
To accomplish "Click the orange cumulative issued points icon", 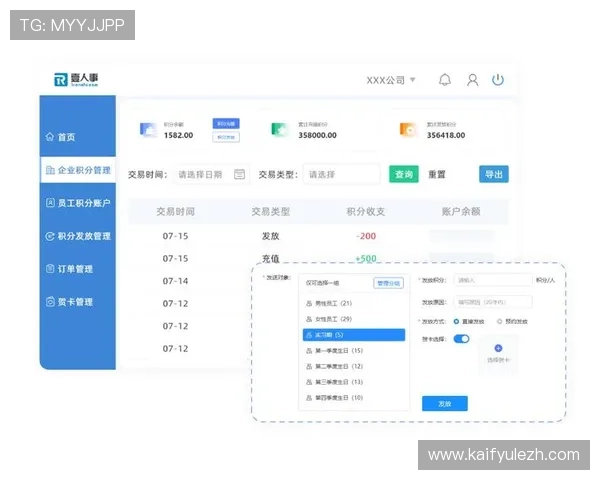I will pos(408,129).
